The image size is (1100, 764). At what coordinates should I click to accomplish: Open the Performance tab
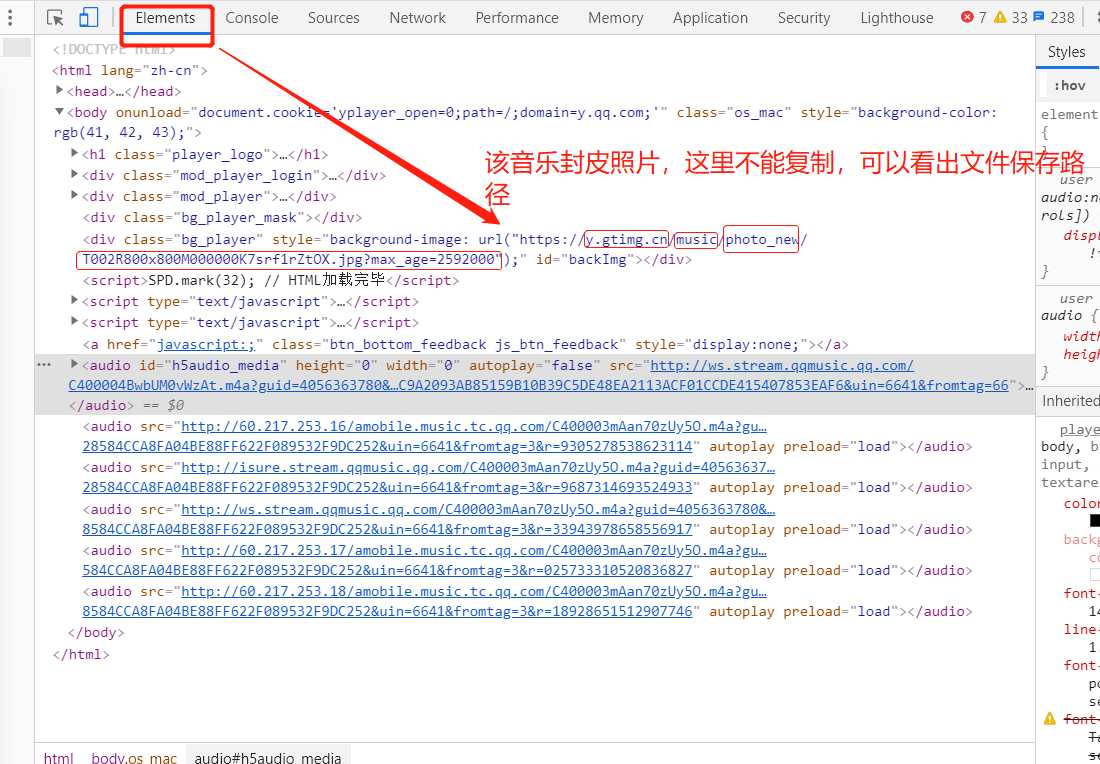517,18
